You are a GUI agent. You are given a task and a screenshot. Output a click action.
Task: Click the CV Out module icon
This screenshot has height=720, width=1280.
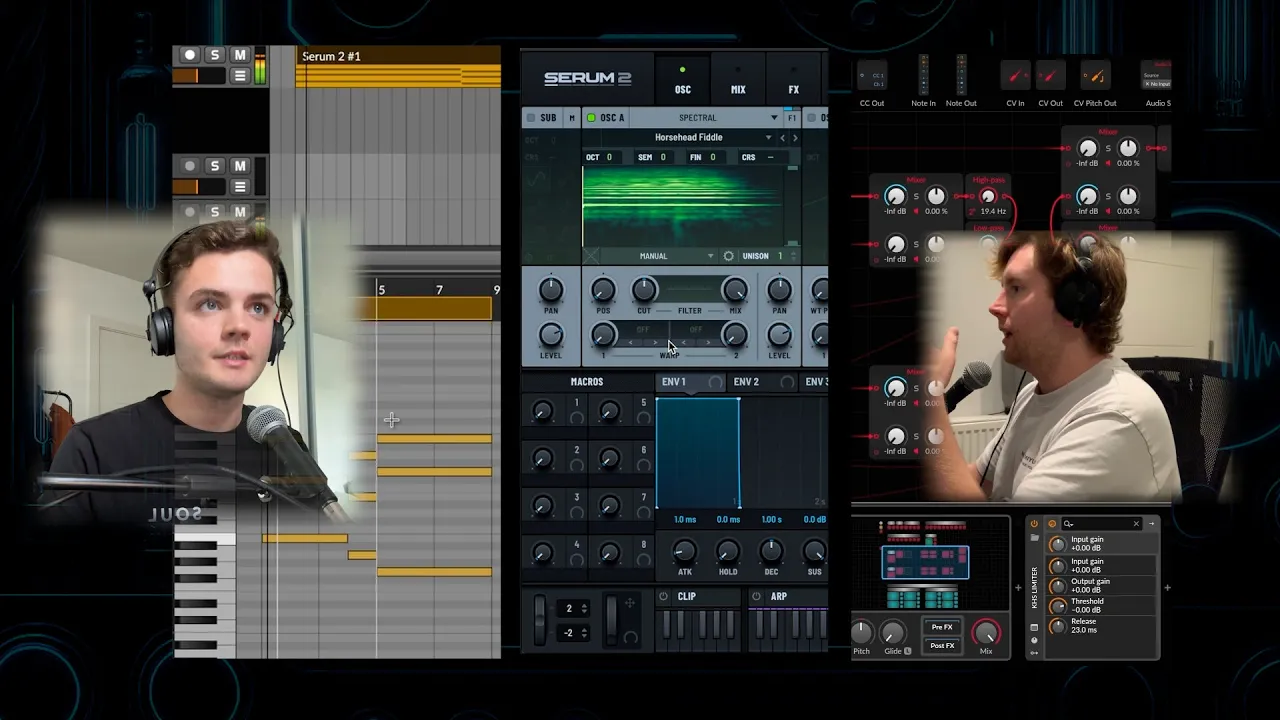coord(1050,76)
